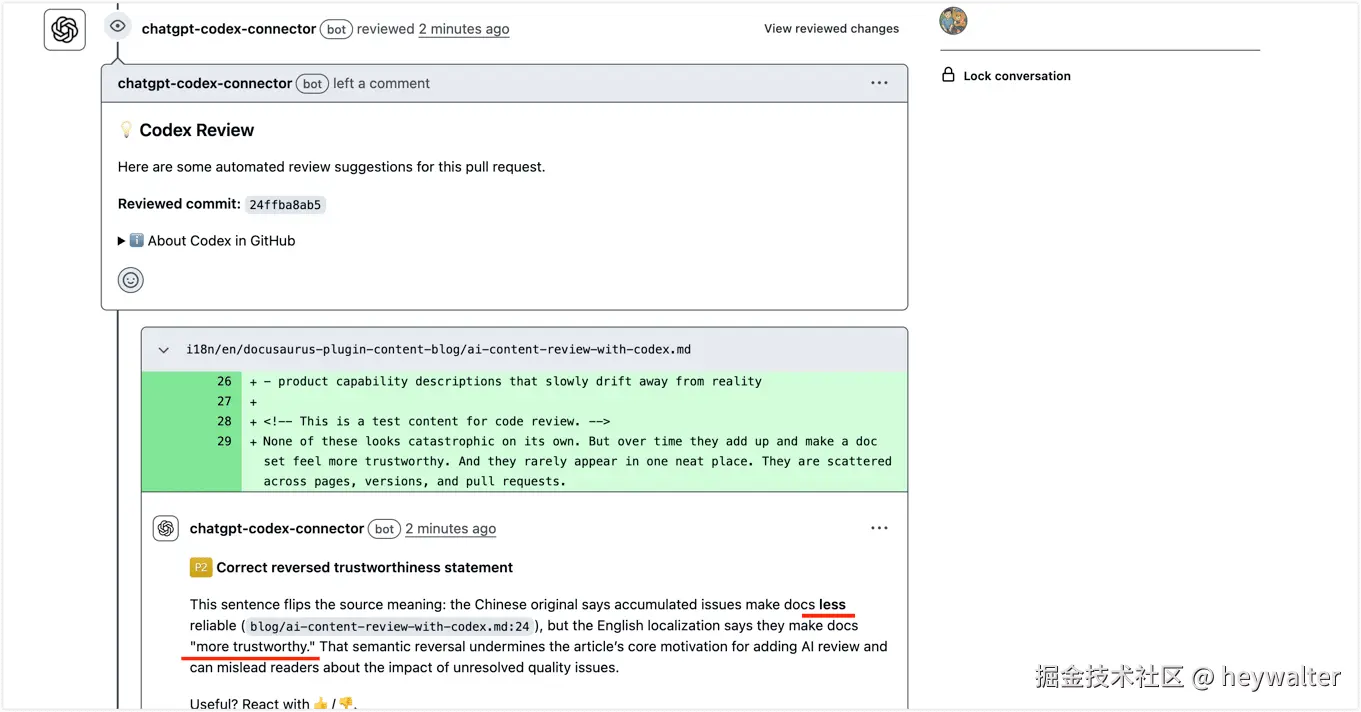
Task: Click the lock icon next to Lock conversation
Action: [x=948, y=75]
